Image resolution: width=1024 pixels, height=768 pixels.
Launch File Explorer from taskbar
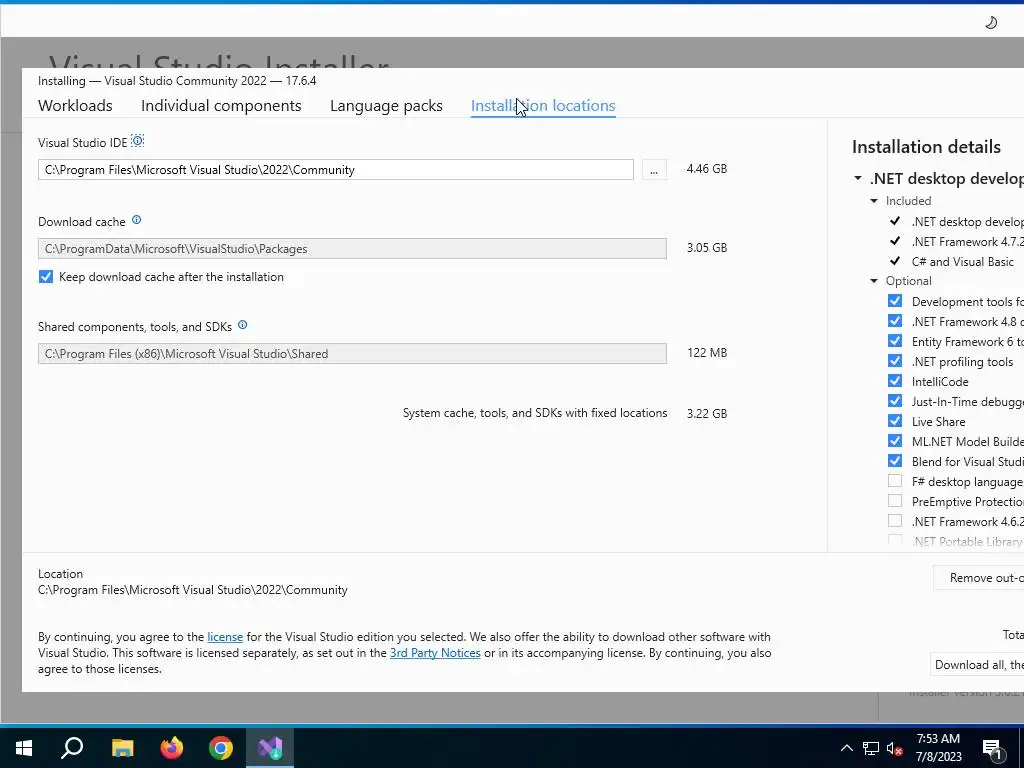(122, 748)
